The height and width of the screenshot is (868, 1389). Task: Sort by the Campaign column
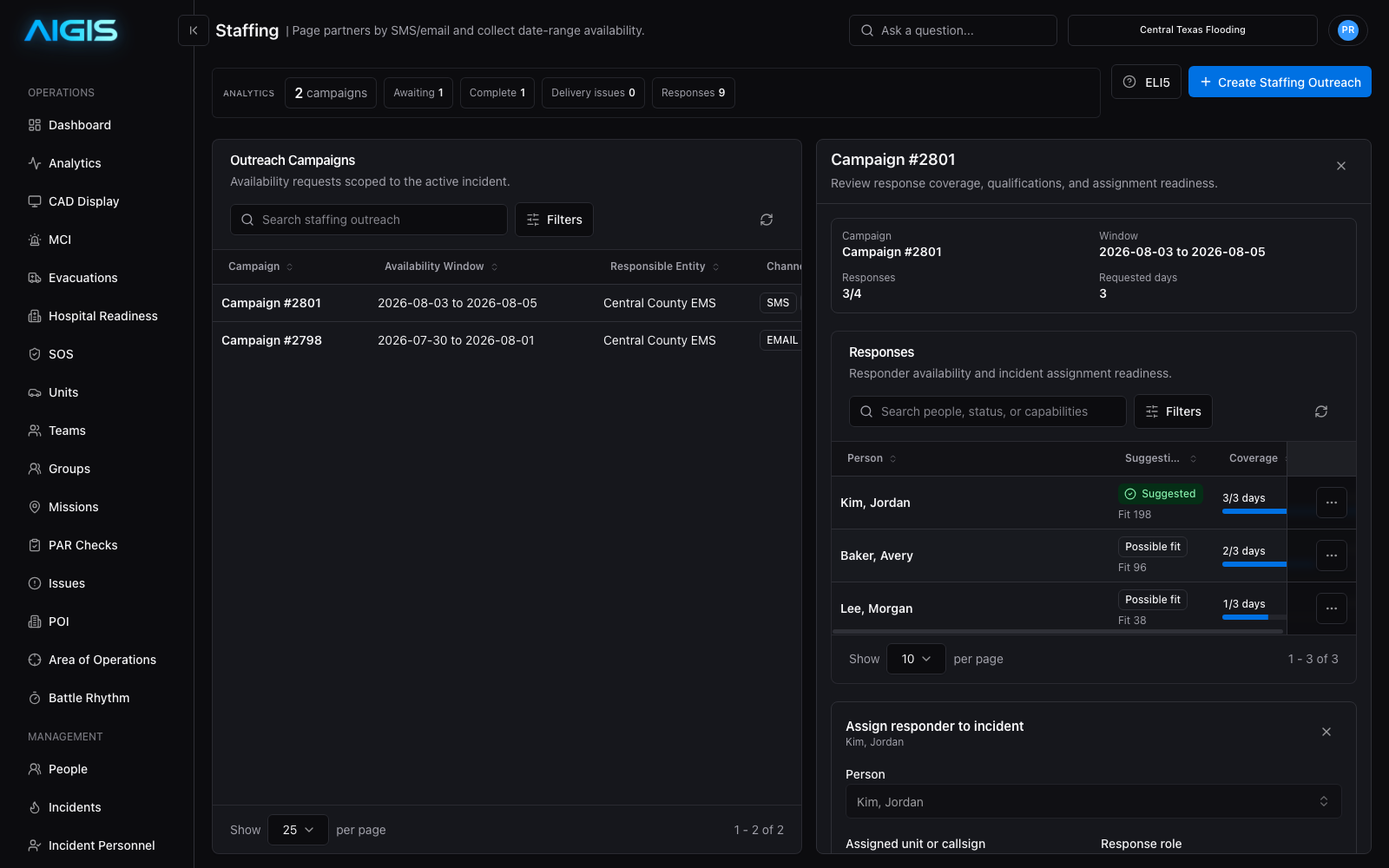click(260, 266)
